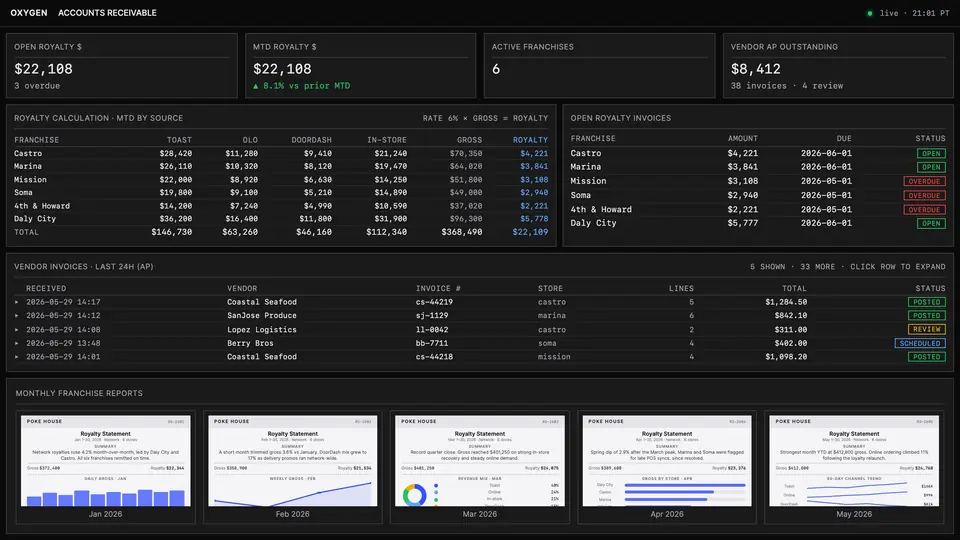Click the 21:01 PT clock
Screen dimensions: 960x540
point(931,13)
